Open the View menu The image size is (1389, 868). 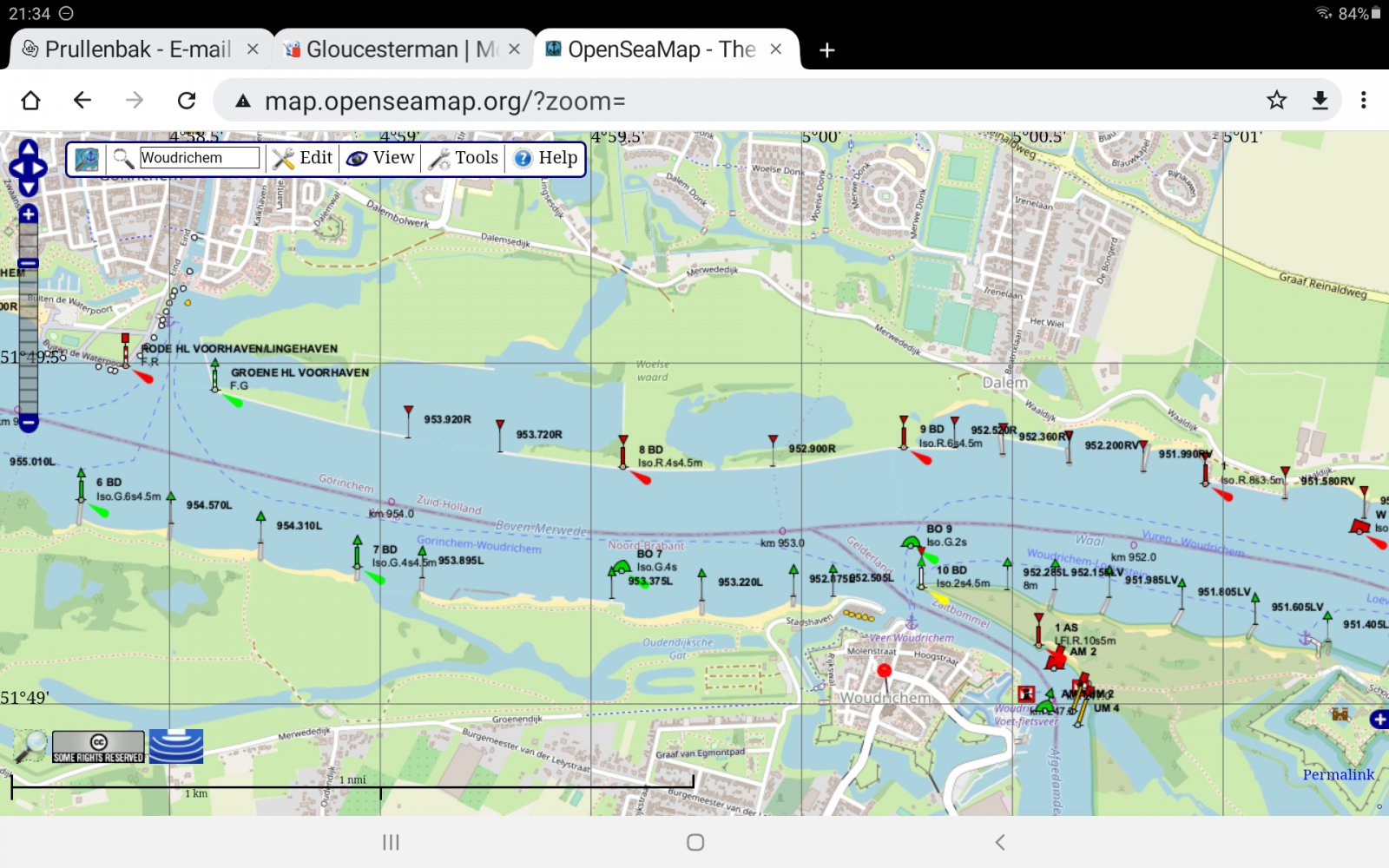click(x=380, y=158)
